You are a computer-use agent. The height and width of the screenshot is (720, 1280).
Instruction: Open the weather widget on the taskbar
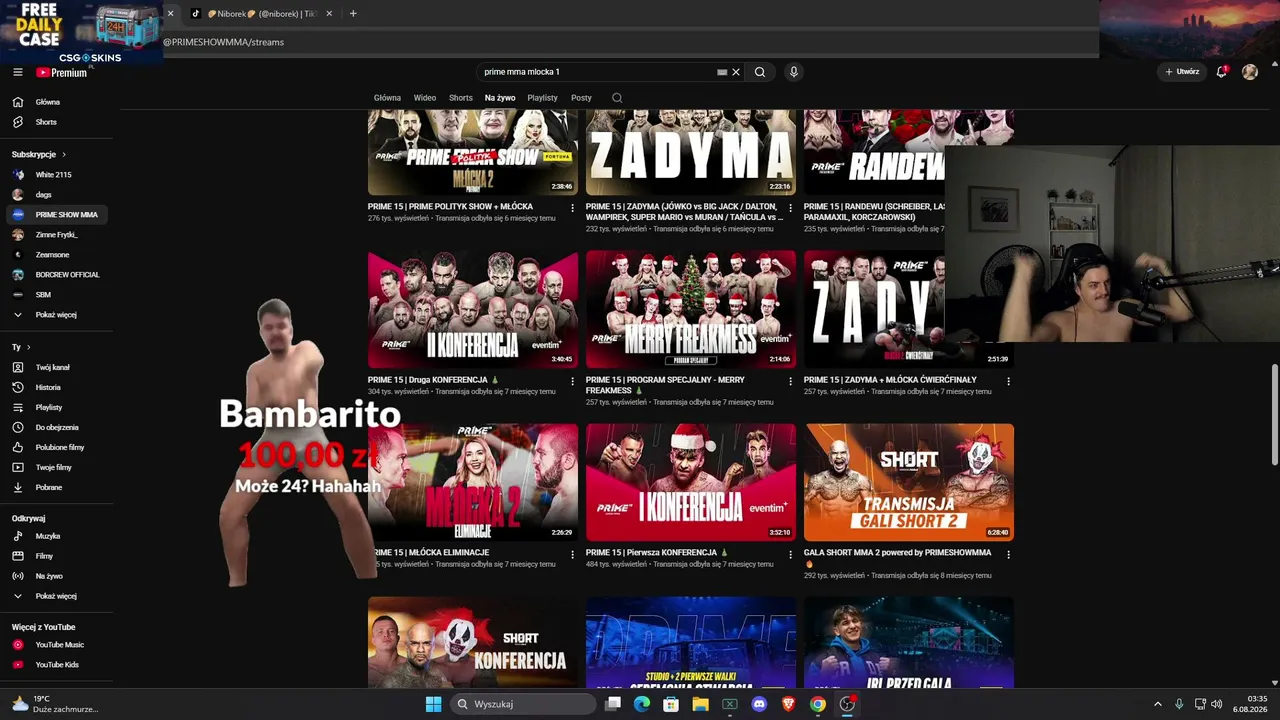[x=54, y=704]
